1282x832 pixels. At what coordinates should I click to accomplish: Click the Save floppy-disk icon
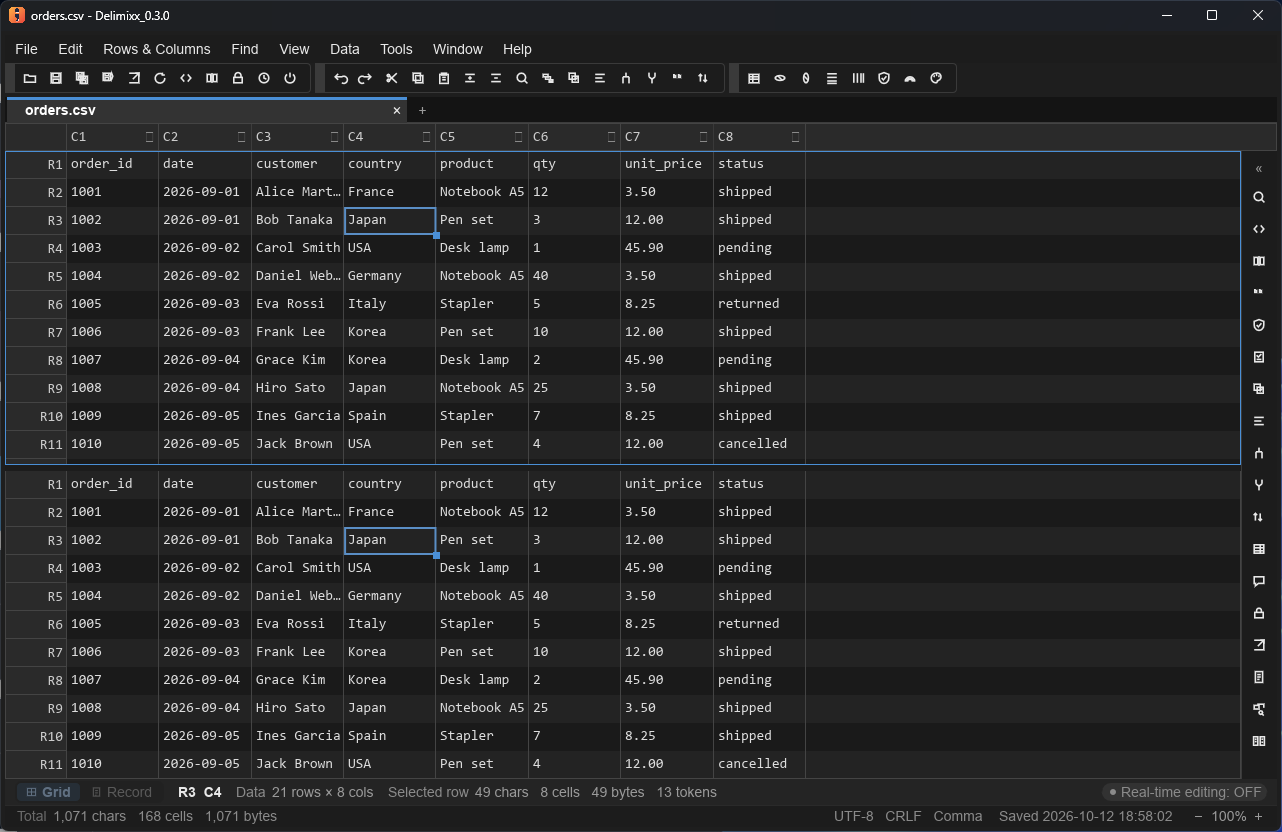tap(56, 78)
